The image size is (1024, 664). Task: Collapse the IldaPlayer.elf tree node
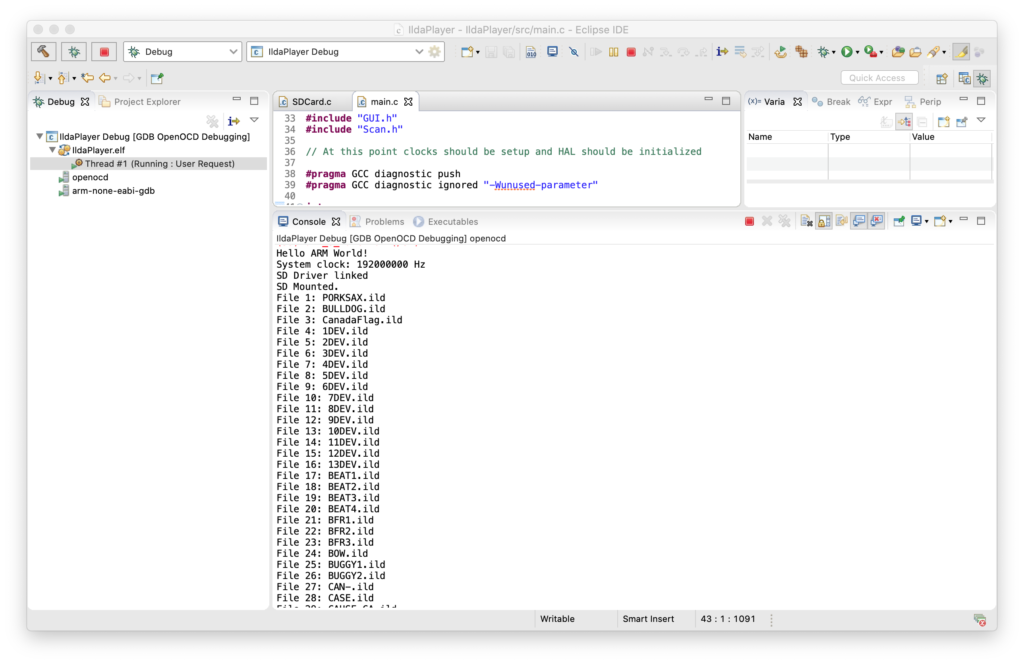coord(52,150)
